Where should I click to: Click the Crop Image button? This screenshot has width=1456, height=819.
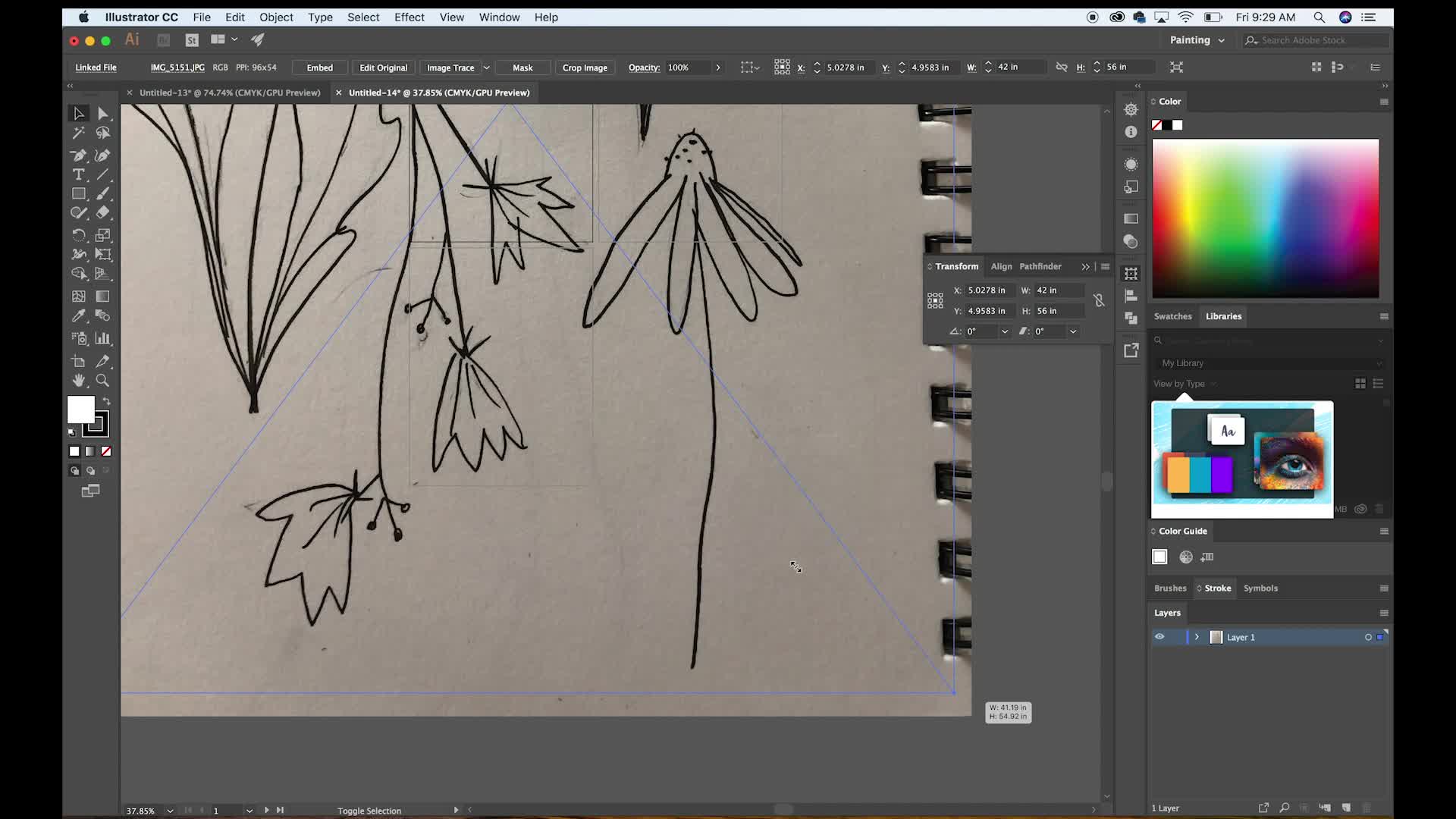(x=585, y=67)
